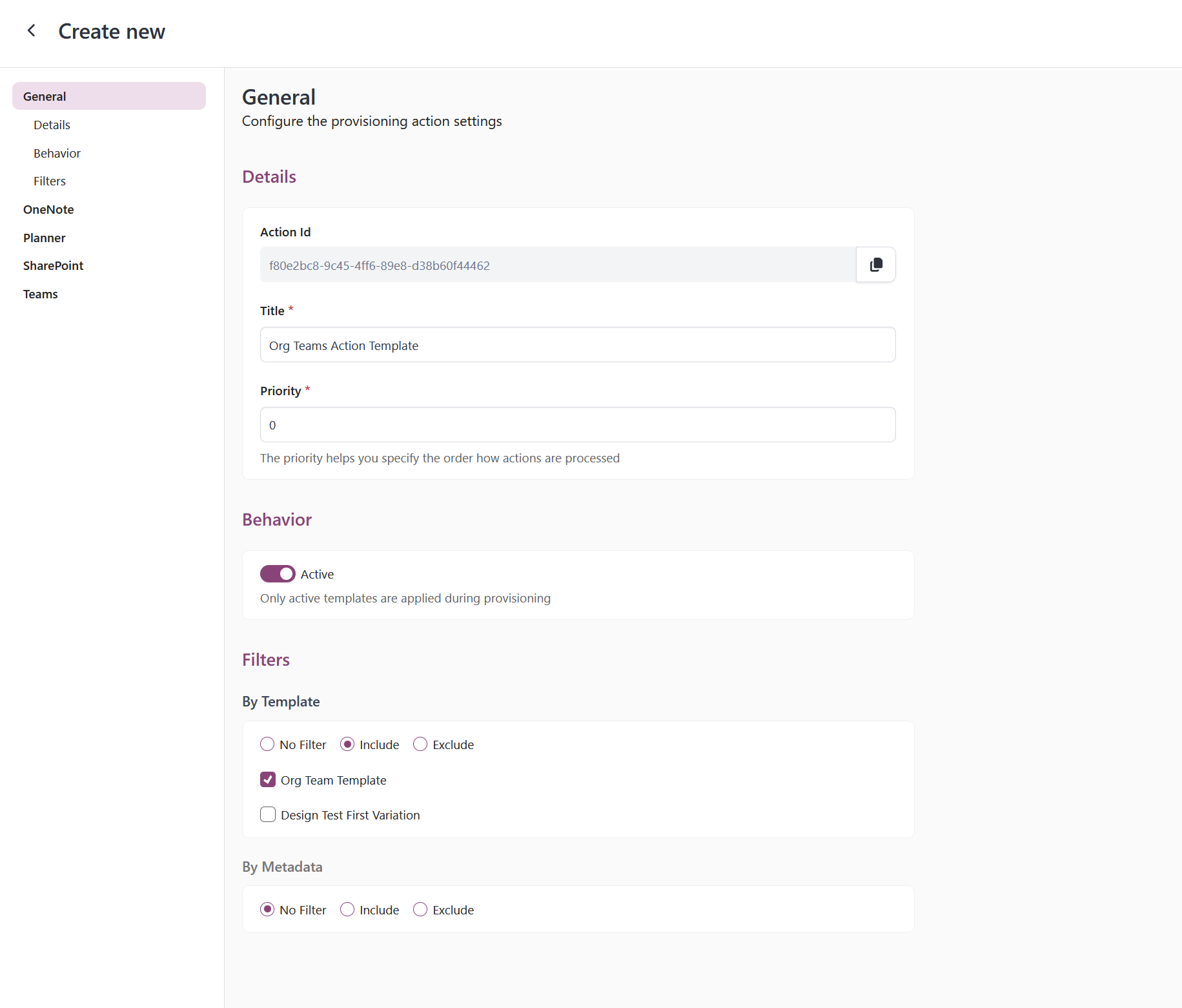This screenshot has width=1182, height=1008.
Task: Click the Priority number field
Action: pos(577,424)
